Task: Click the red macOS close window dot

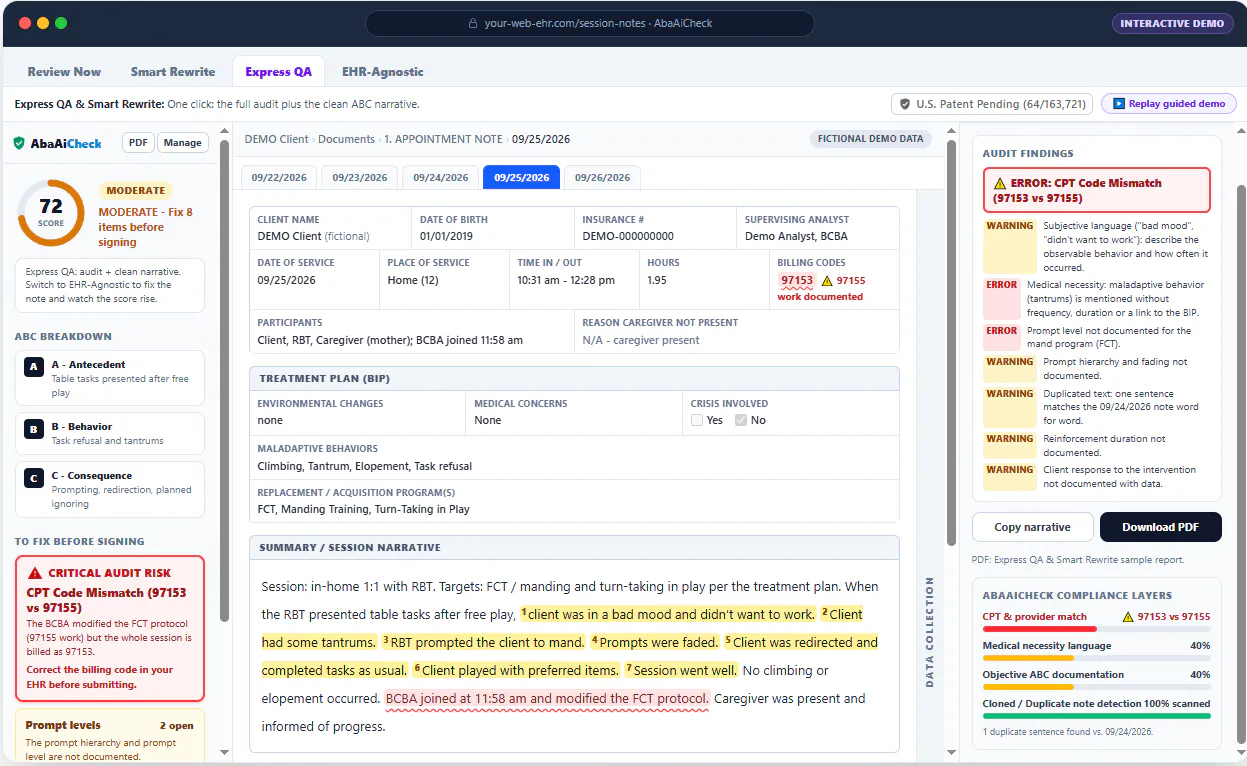Action: 24,23
